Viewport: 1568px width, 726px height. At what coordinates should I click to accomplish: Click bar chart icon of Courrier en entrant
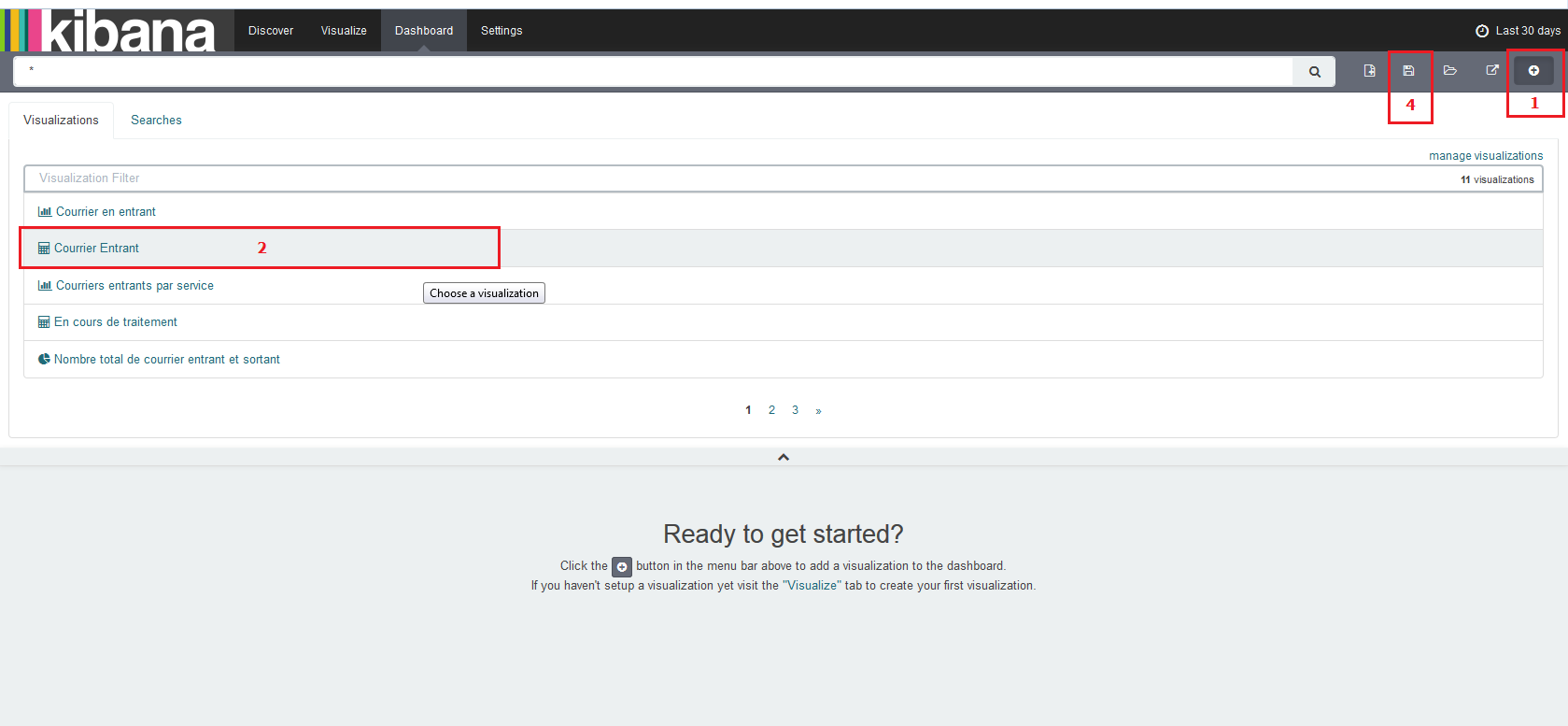coord(45,212)
